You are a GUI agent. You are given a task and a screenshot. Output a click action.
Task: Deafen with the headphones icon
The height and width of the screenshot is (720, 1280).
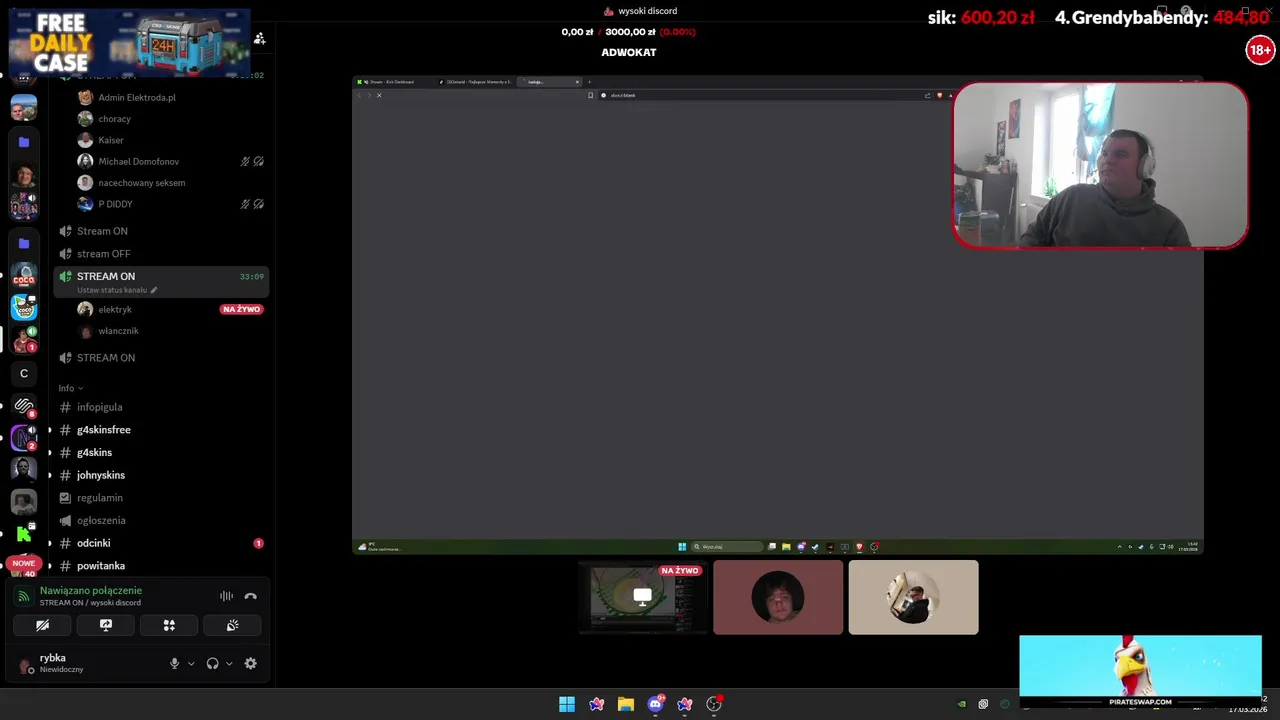[212, 663]
